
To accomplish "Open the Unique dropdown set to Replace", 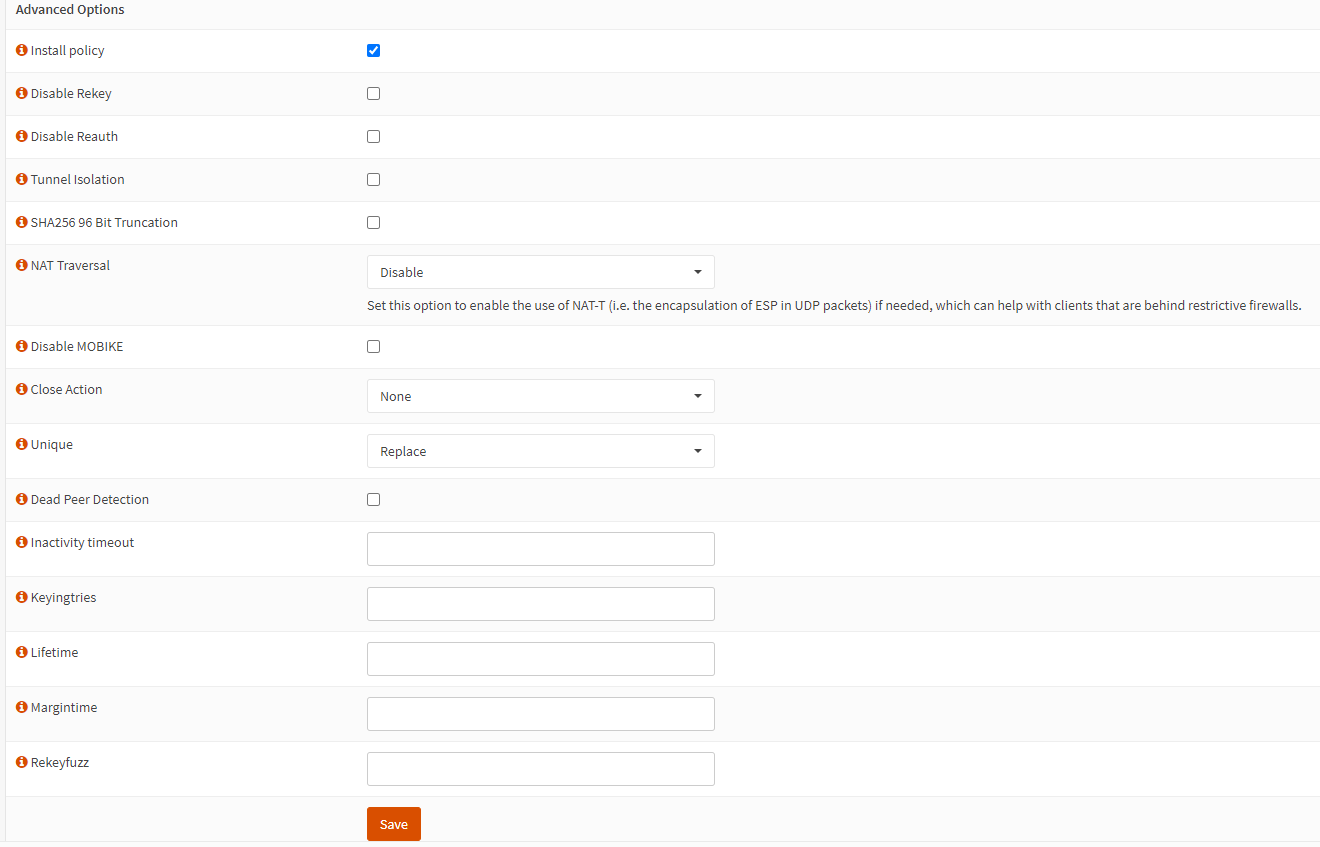I will click(540, 451).
